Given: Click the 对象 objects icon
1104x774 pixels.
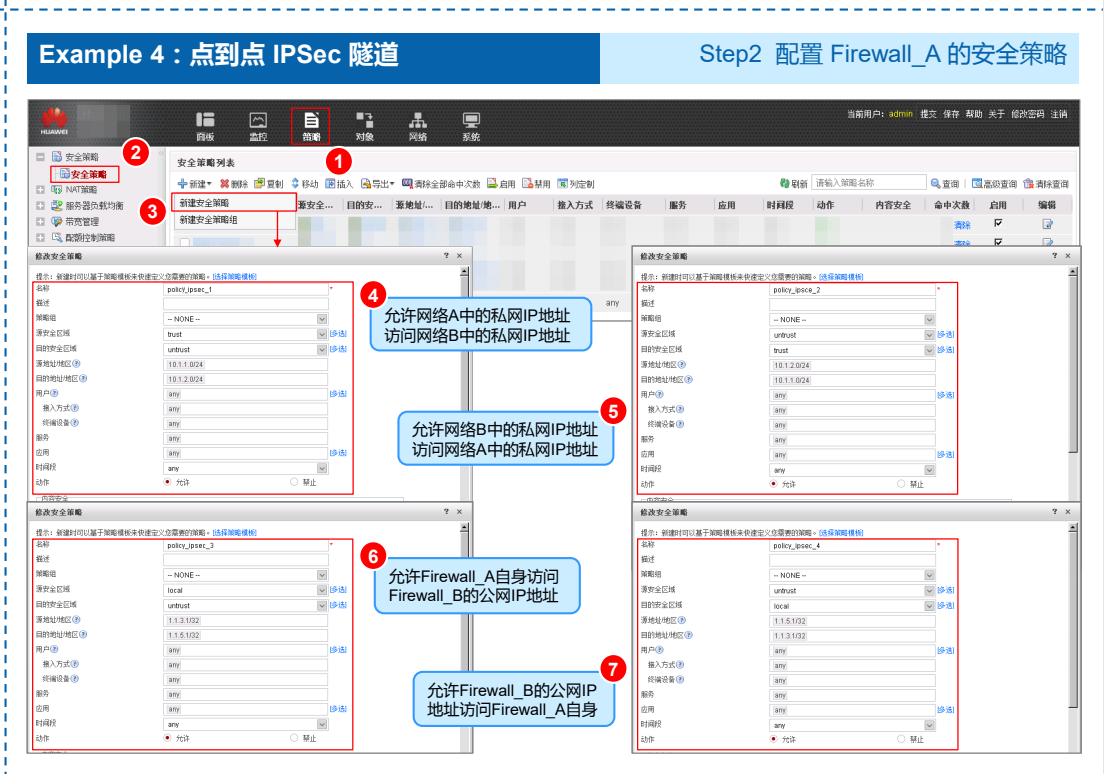Looking at the screenshot, I should coord(365,125).
